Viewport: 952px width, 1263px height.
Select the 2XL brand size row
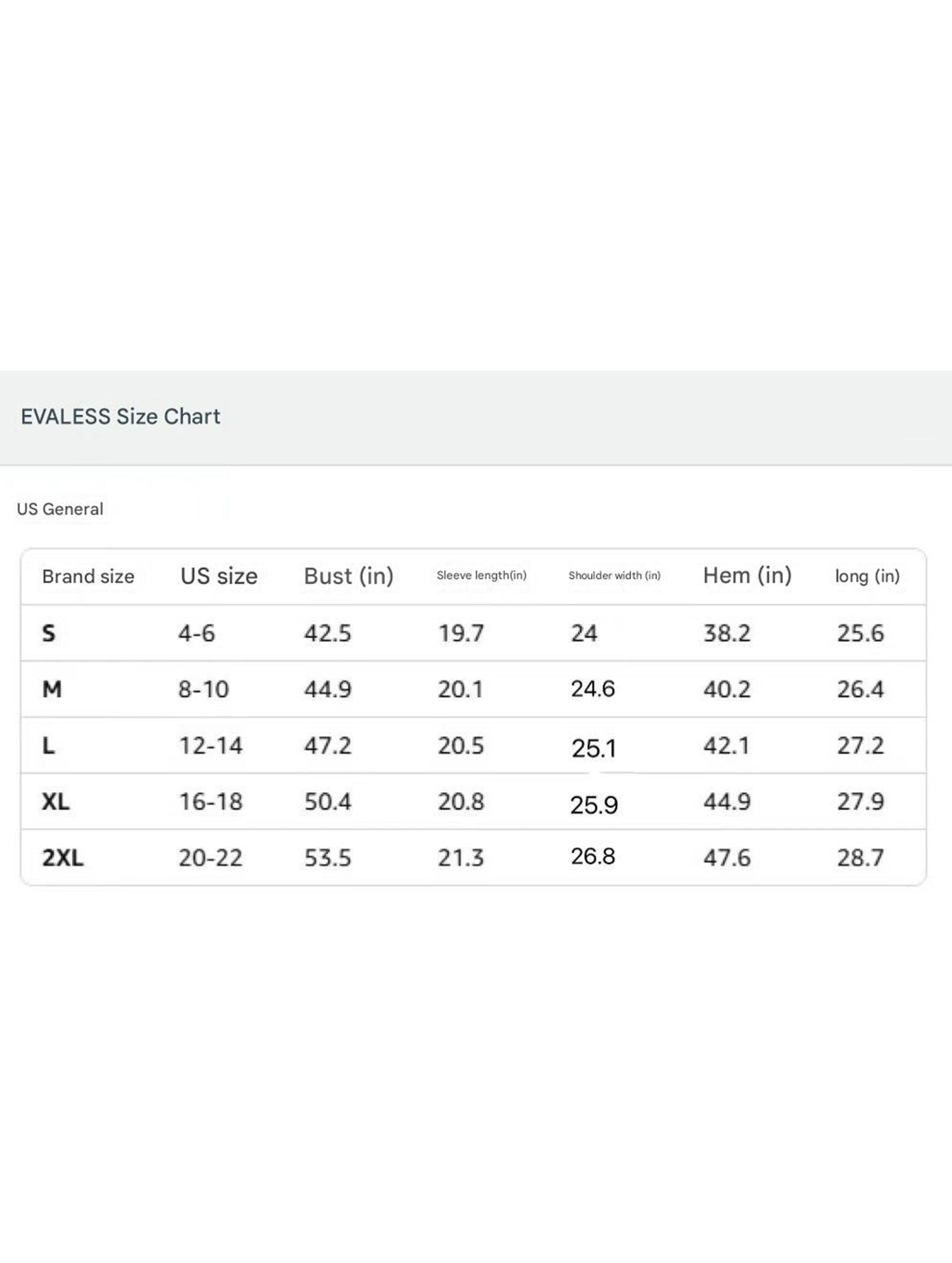point(473,857)
